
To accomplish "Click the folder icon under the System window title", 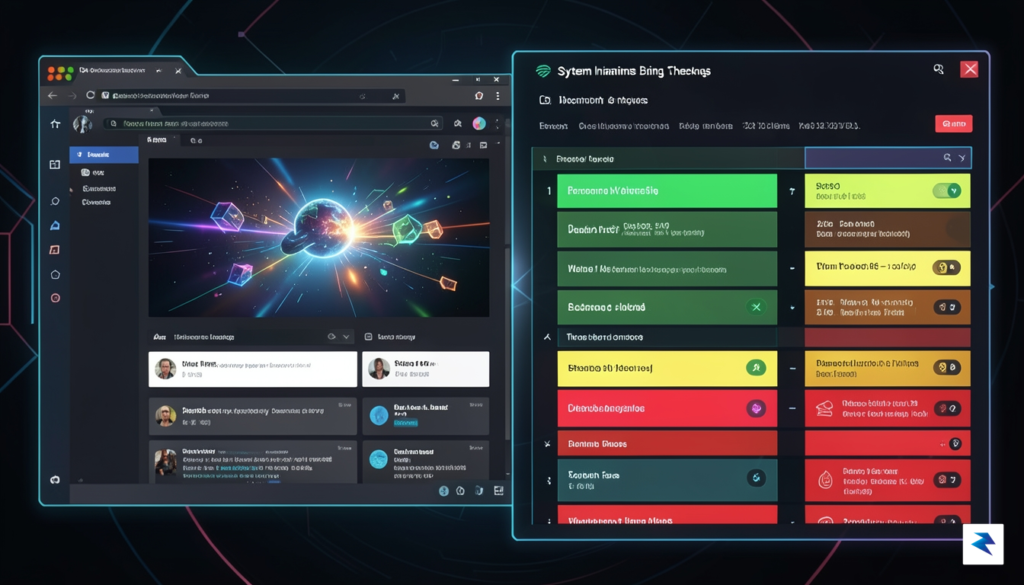I will 545,101.
